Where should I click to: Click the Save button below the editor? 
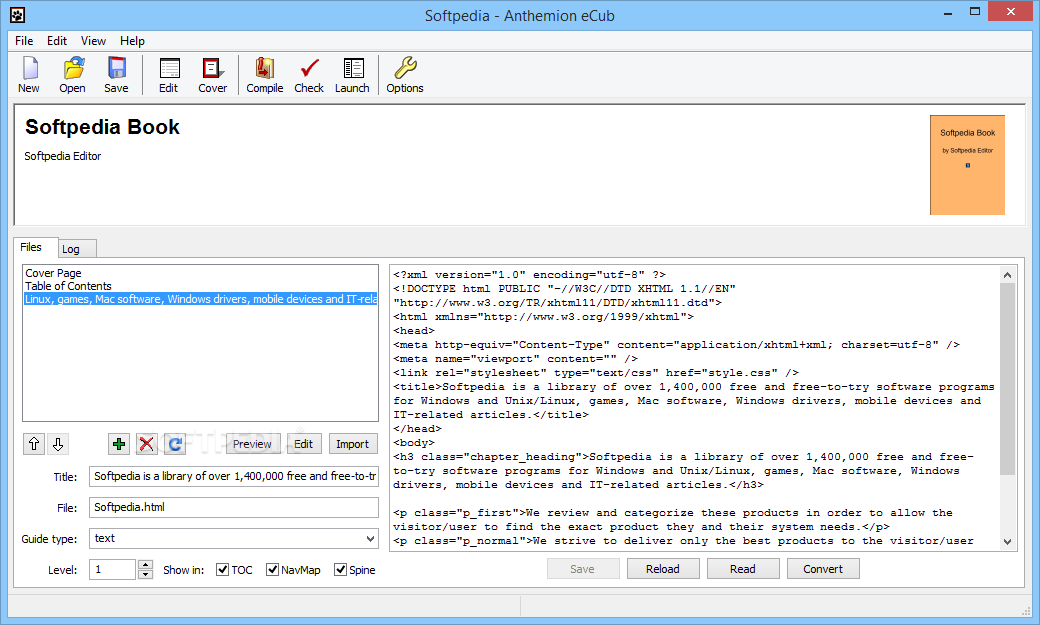tap(582, 569)
